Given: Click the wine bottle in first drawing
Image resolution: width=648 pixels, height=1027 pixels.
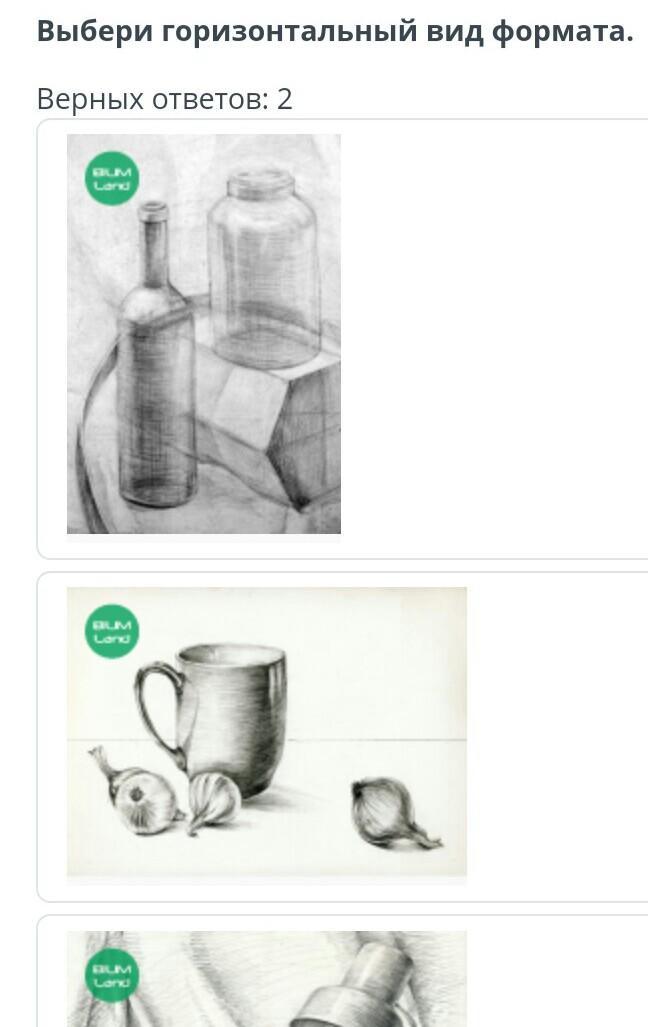Looking at the screenshot, I should (x=157, y=354).
